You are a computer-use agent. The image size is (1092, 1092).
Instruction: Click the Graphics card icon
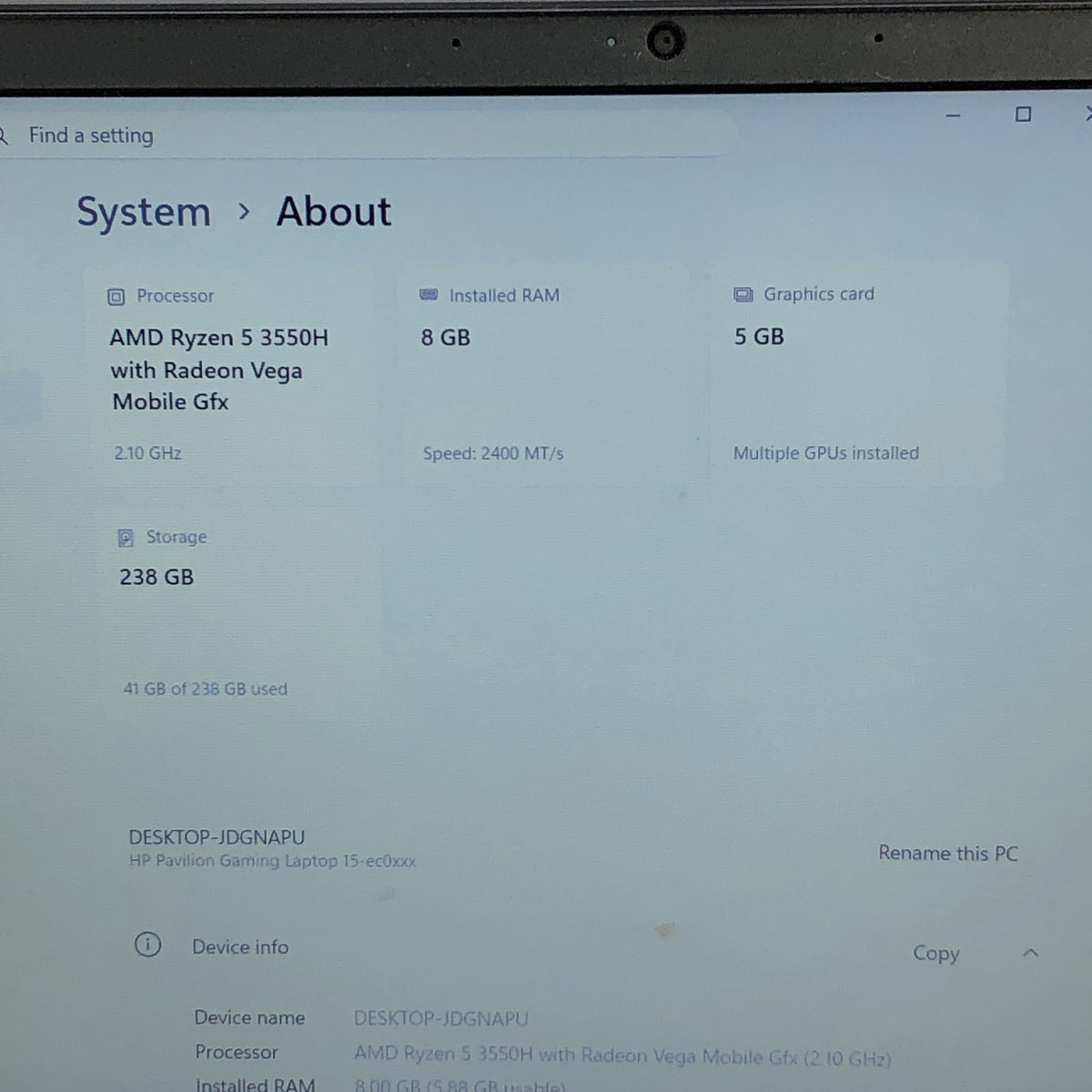[743, 294]
